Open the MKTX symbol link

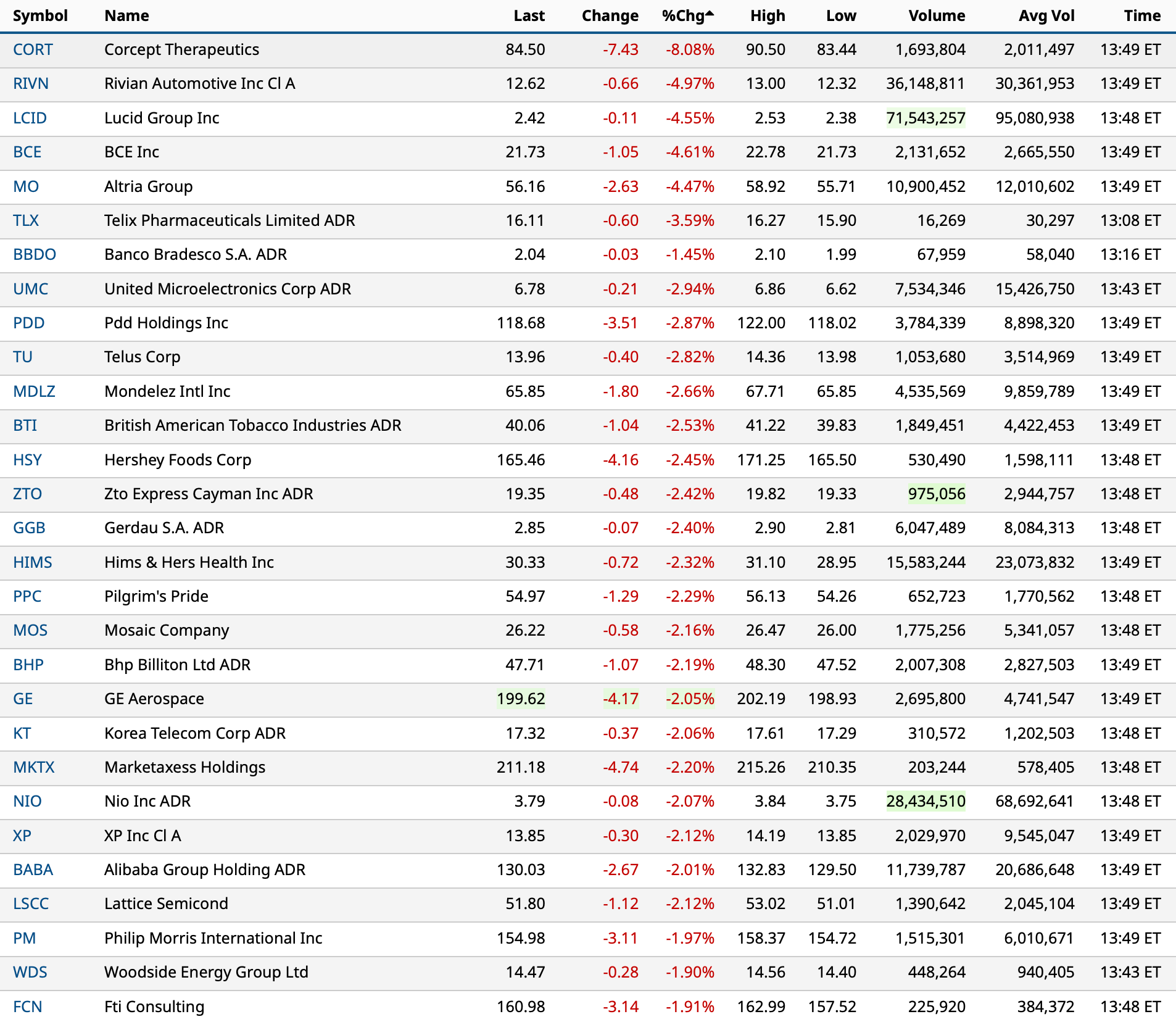tap(34, 767)
